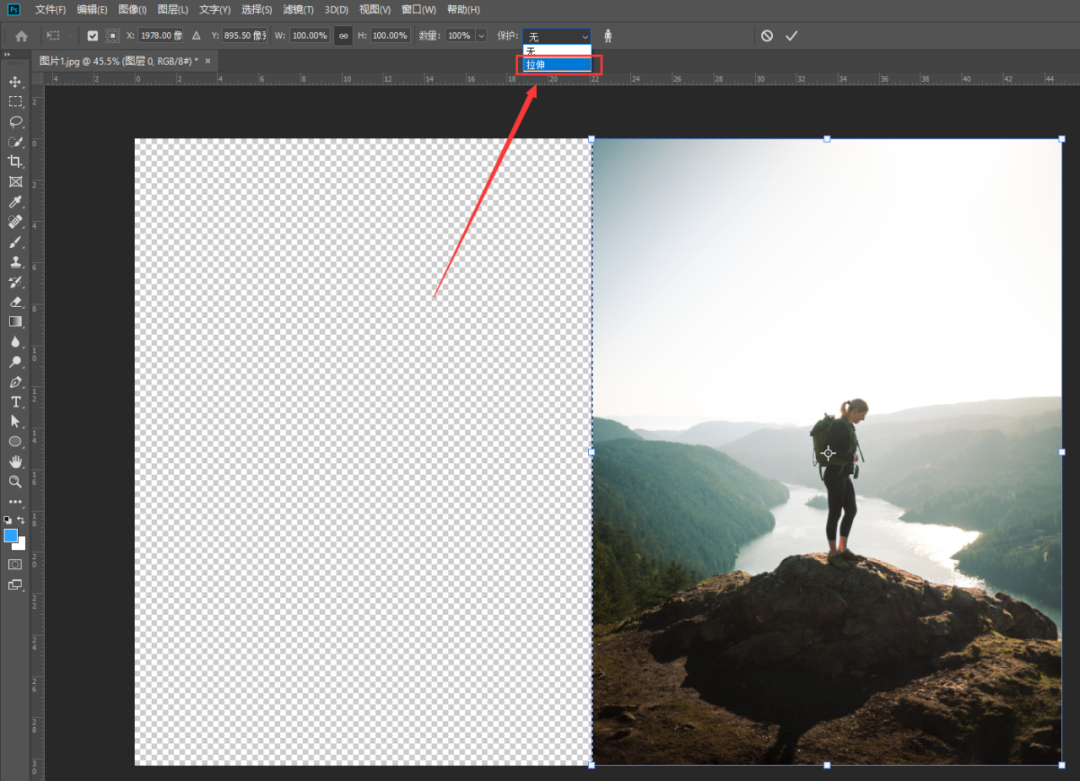Open the 文件(F) menu
Viewport: 1080px width, 781px height.
coord(50,10)
